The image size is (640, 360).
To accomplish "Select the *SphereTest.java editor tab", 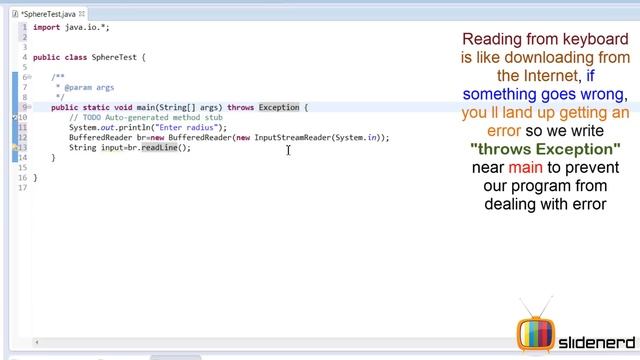I will coord(48,14).
